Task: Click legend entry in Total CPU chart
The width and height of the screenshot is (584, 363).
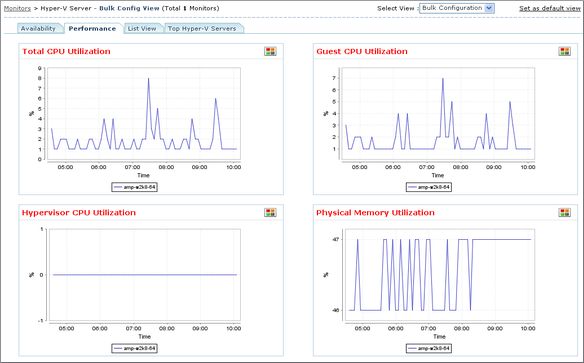Action: click(134, 187)
